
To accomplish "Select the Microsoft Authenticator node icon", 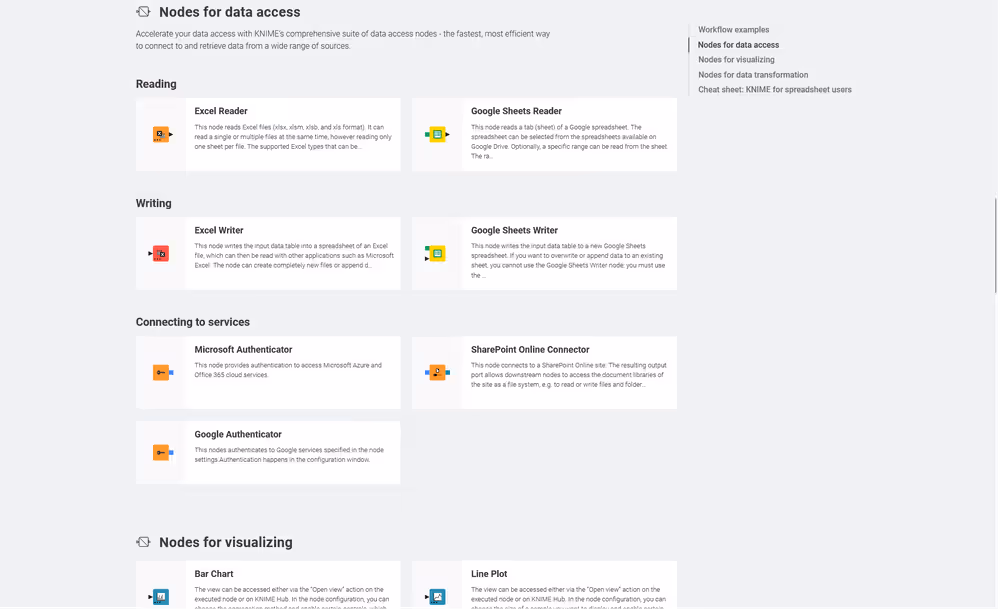I will point(160,373).
